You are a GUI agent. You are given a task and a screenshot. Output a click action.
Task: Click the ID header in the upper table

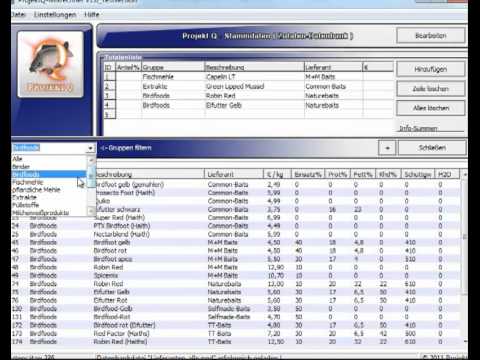point(110,67)
